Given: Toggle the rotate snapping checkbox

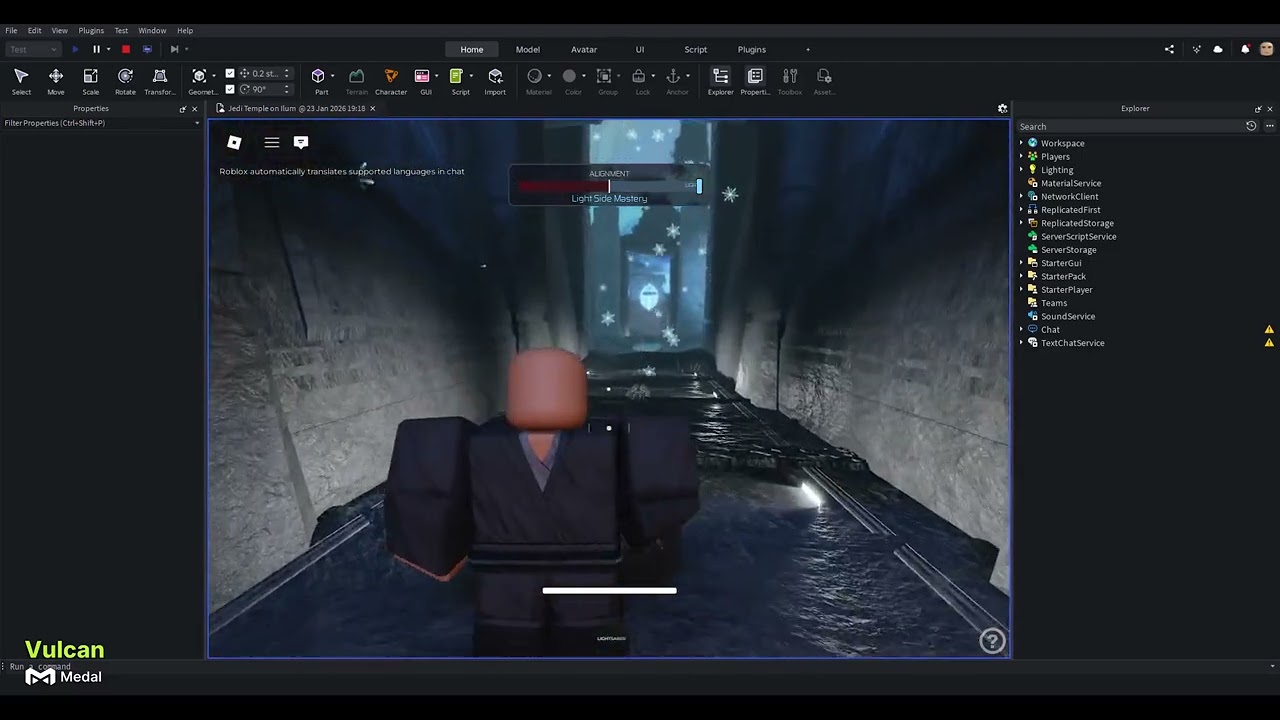Looking at the screenshot, I should point(230,89).
